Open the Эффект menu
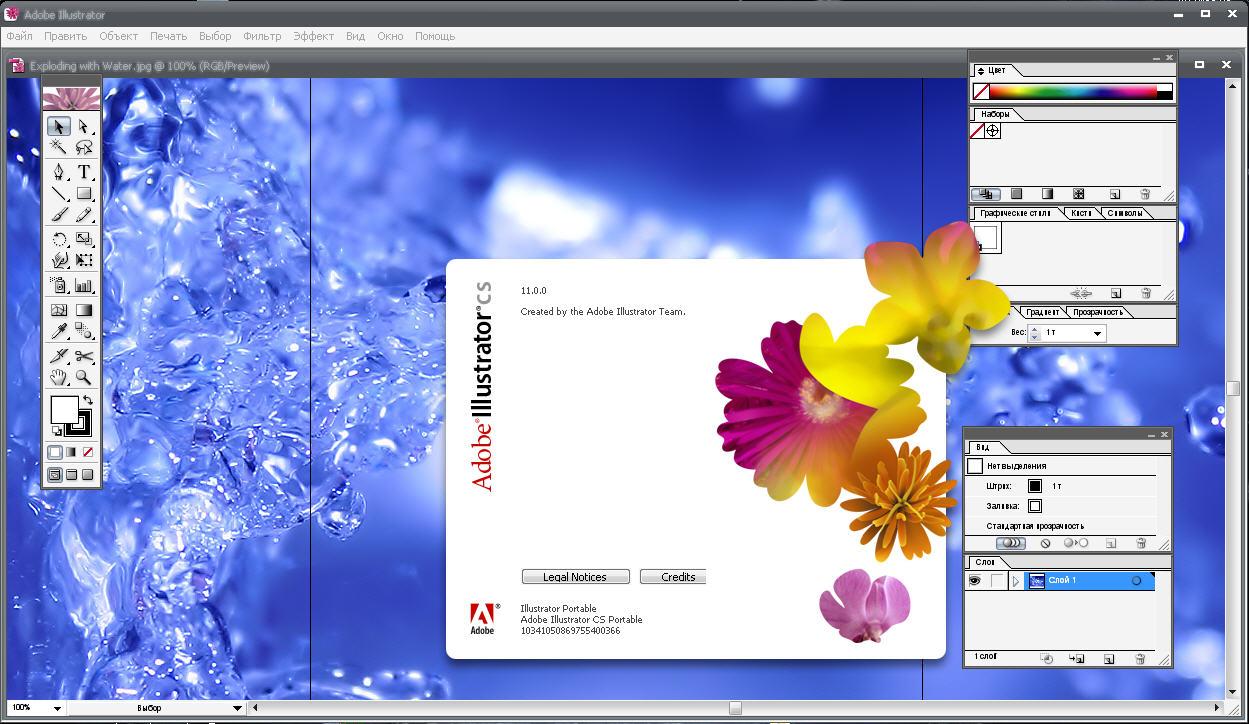 coord(313,36)
